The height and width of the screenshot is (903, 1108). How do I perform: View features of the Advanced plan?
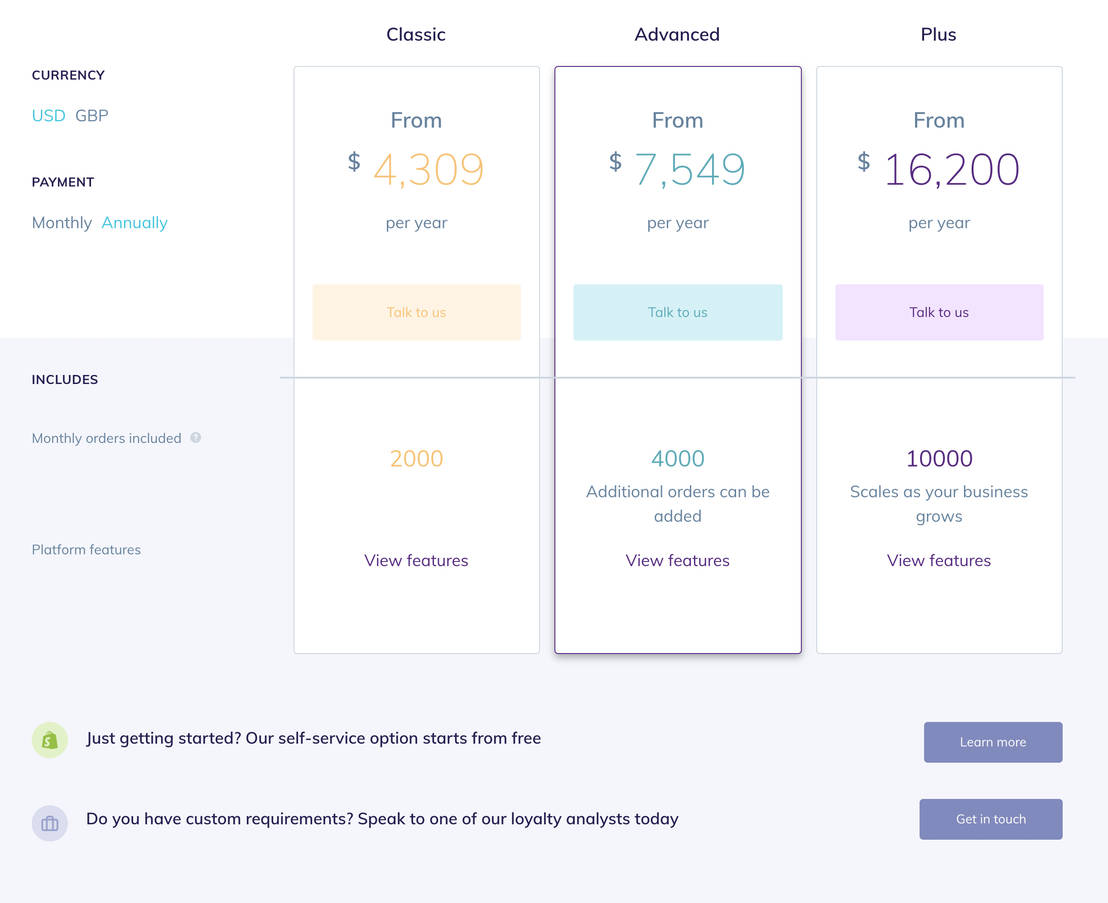click(x=677, y=560)
